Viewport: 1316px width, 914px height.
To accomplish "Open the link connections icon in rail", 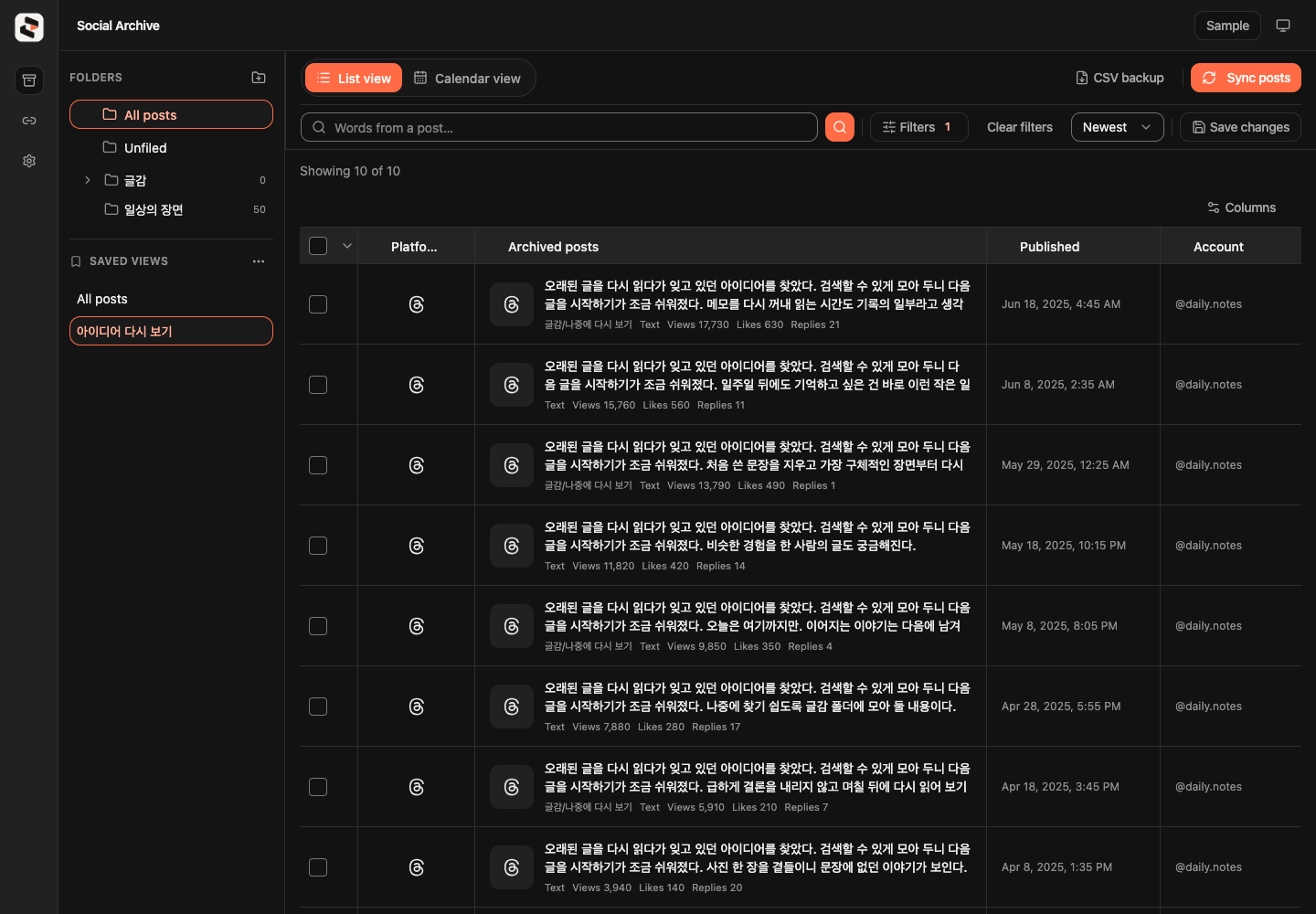I will 29,121.
